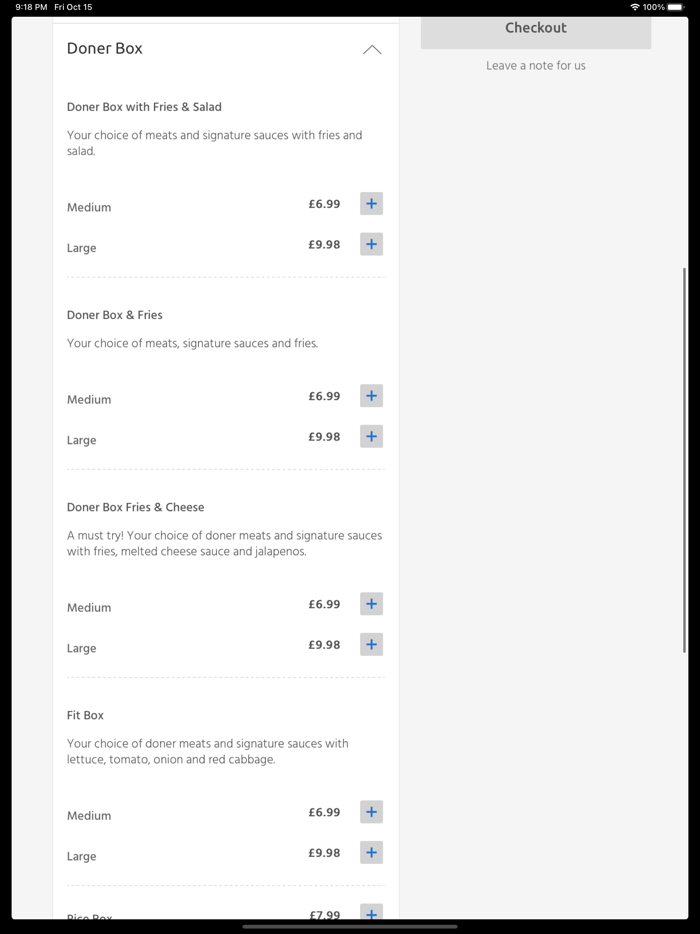
Task: Tap the Wi-Fi status icon
Action: tap(634, 7)
